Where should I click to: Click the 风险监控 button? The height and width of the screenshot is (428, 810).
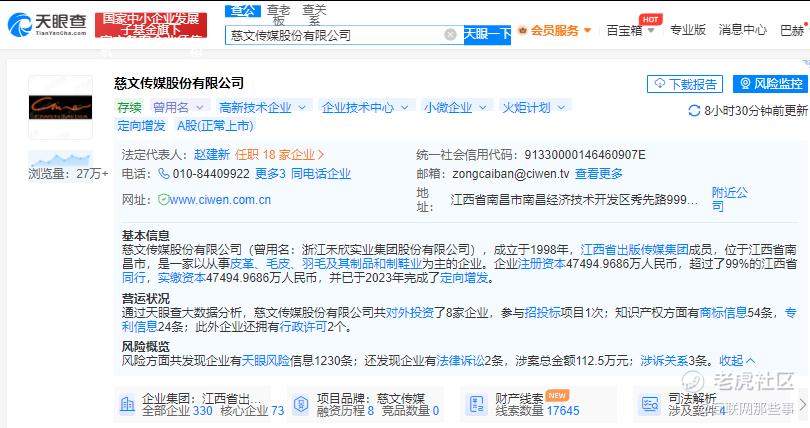[x=770, y=84]
